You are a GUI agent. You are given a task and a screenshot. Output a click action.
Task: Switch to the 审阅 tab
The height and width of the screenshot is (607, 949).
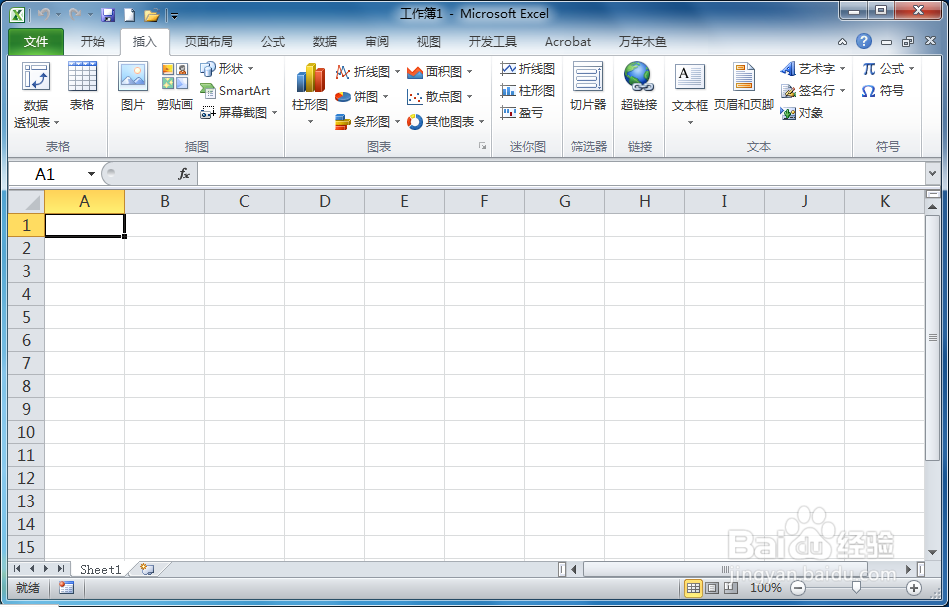pos(377,42)
